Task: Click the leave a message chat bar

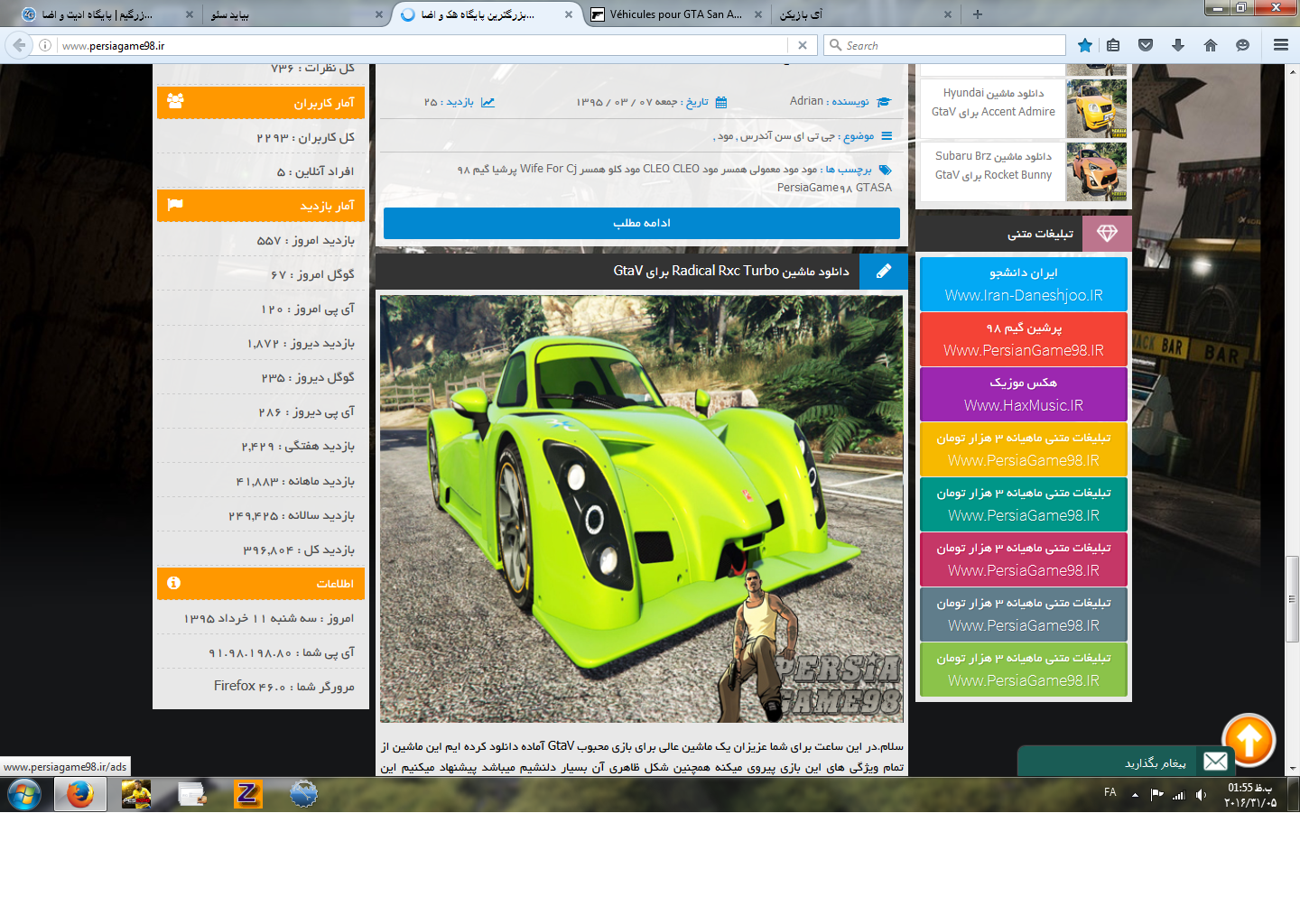Action: 1127,762
